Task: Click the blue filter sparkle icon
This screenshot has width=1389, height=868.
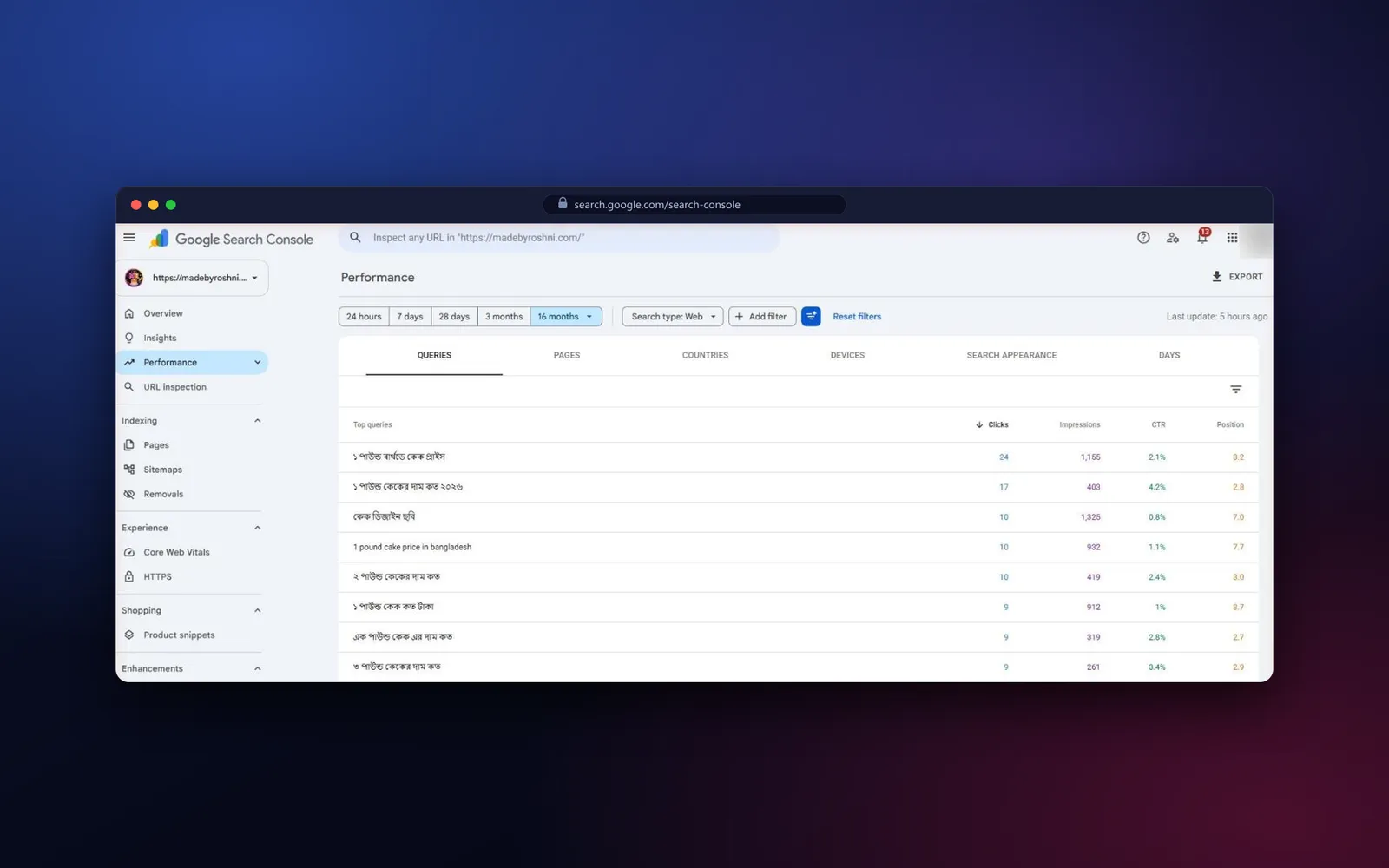Action: [811, 317]
